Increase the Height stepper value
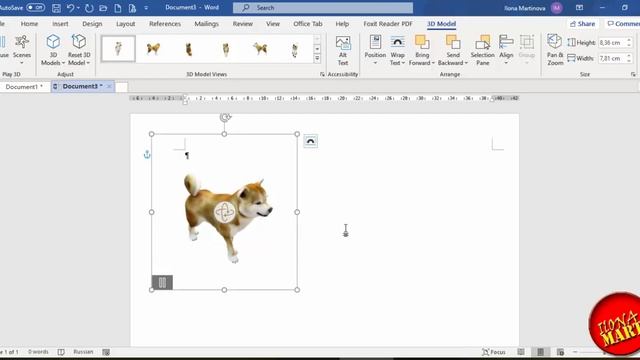The image size is (640, 360). 629,40
